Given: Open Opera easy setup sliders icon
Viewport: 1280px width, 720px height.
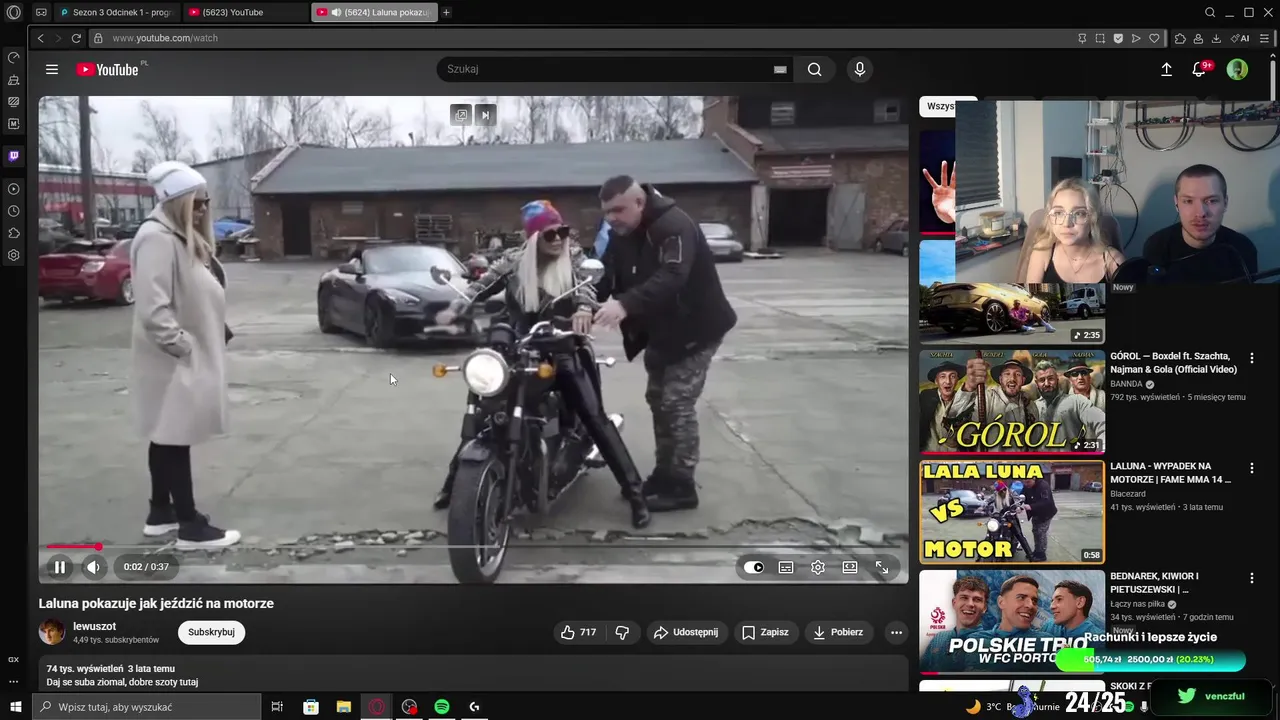Looking at the screenshot, I should click(x=1264, y=38).
